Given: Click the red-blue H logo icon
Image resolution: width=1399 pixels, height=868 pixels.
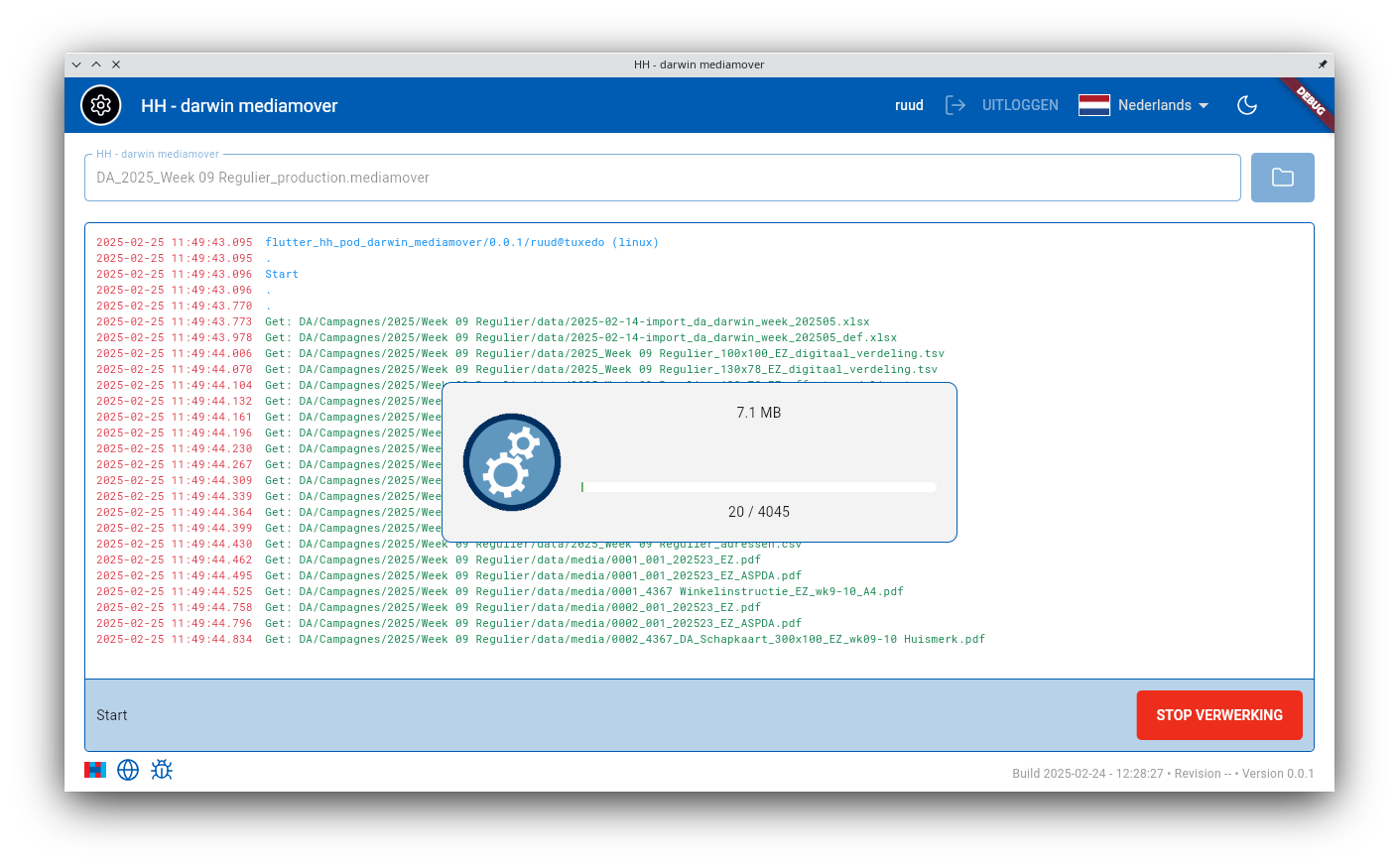Looking at the screenshot, I should [x=95, y=770].
